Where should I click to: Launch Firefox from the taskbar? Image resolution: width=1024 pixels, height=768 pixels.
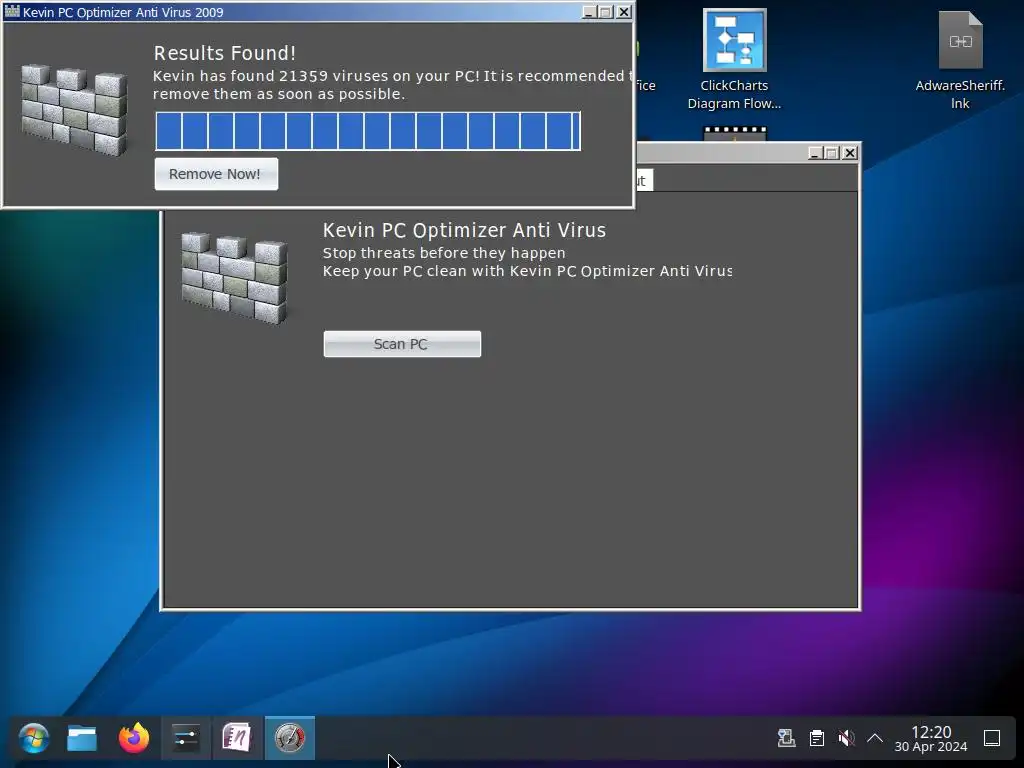pos(134,739)
